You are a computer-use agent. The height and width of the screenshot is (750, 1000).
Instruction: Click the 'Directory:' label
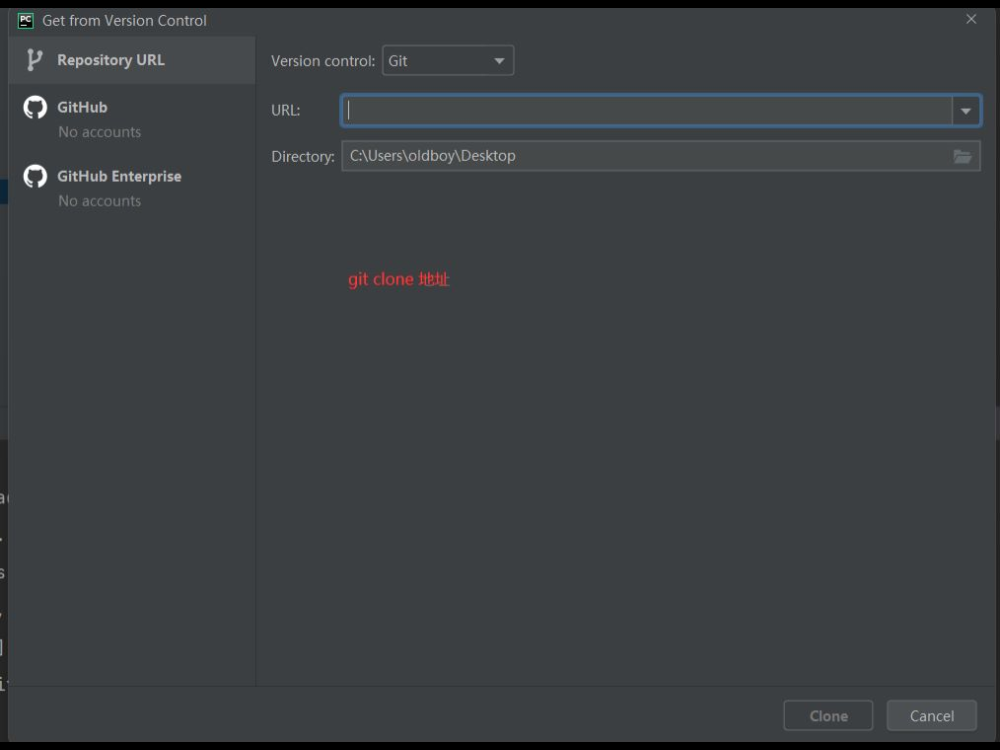pyautogui.click(x=303, y=157)
